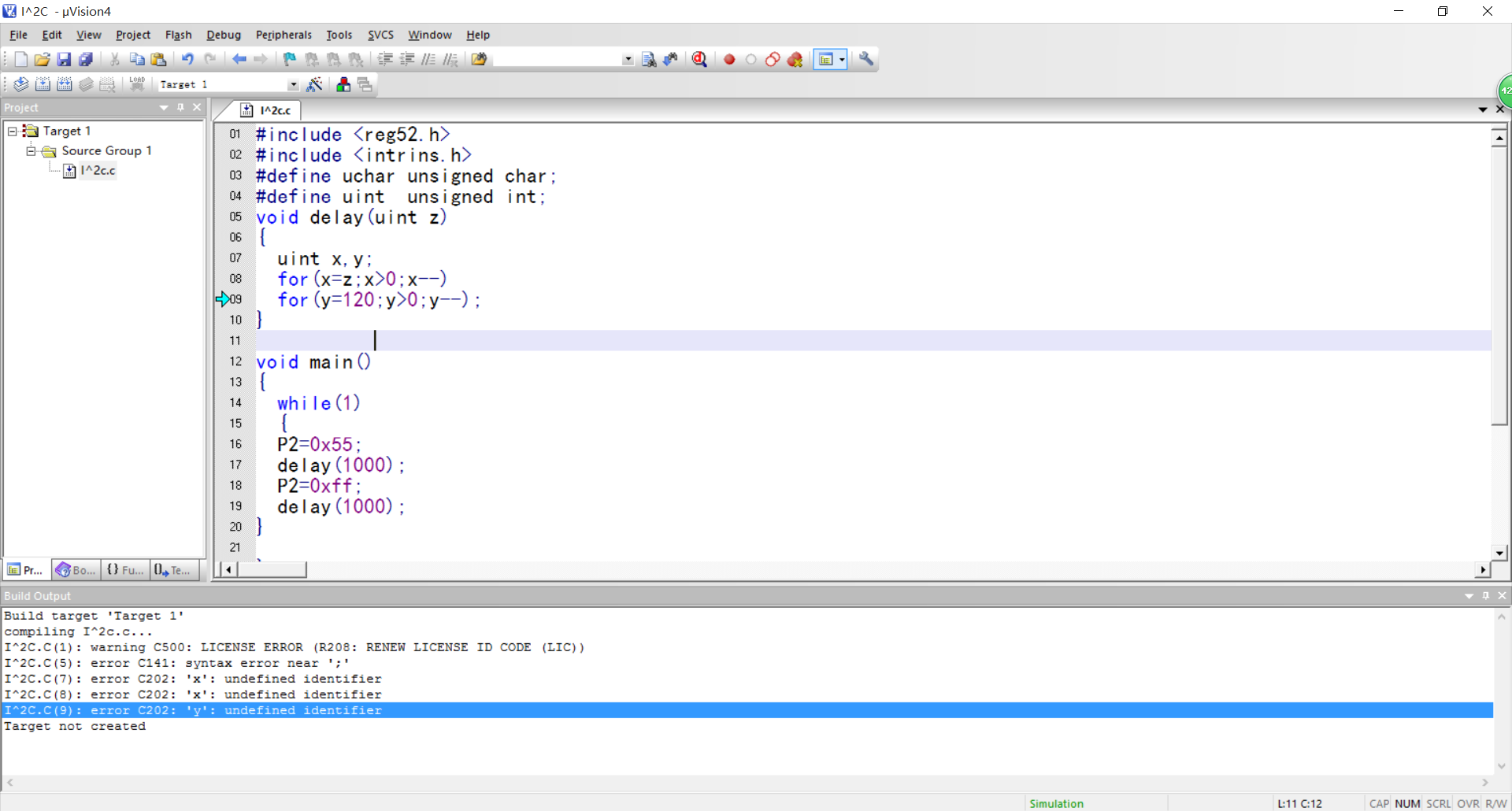Create a new file with toolbar icon
Image resolution: width=1512 pixels, height=811 pixels.
tap(20, 59)
